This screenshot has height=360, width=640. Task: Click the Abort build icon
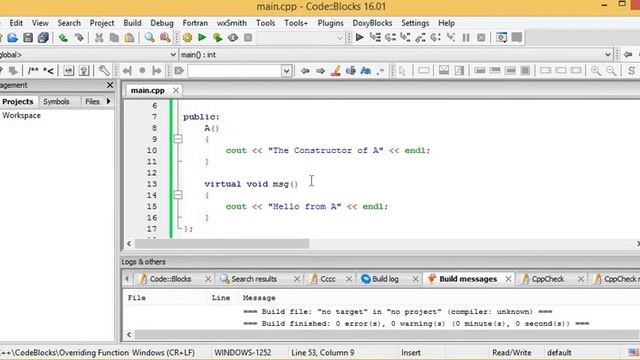(x=248, y=38)
